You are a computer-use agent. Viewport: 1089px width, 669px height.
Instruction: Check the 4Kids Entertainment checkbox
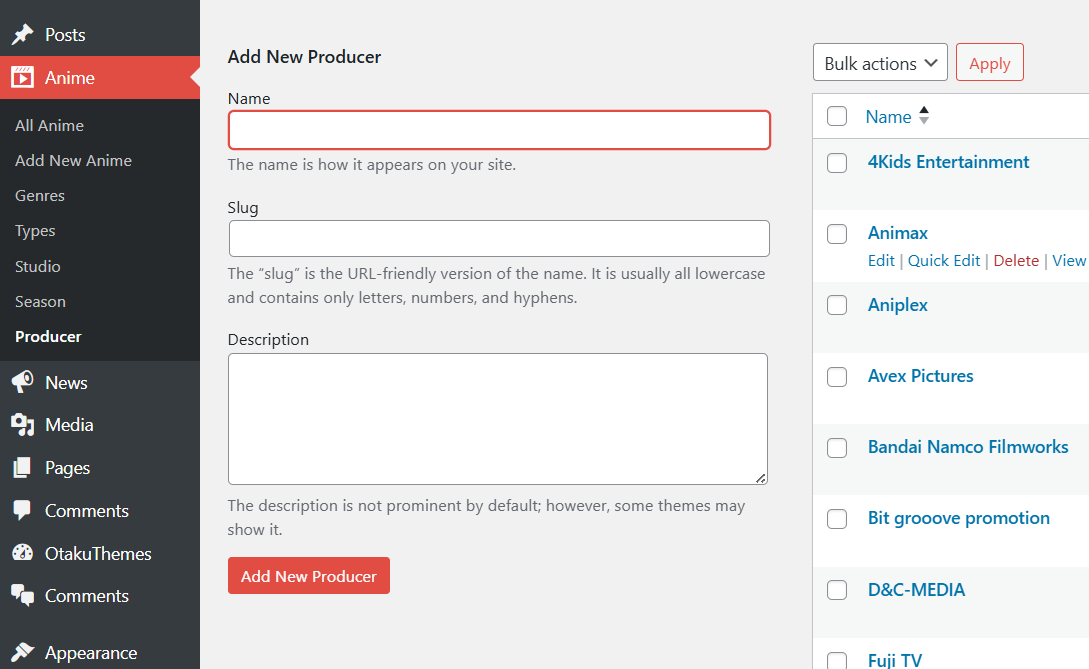pyautogui.click(x=837, y=163)
